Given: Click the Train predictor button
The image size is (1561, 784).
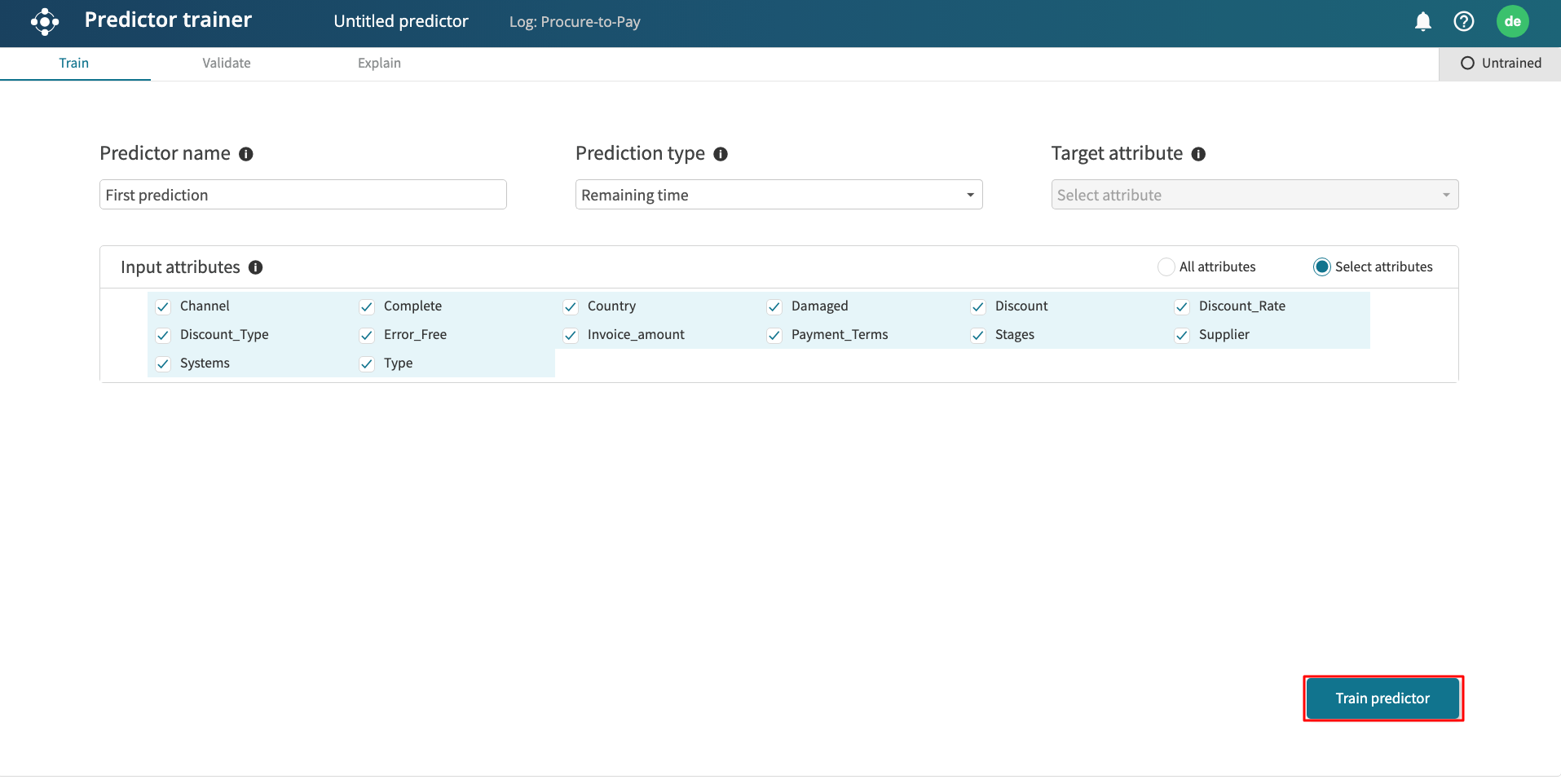Looking at the screenshot, I should [x=1382, y=698].
